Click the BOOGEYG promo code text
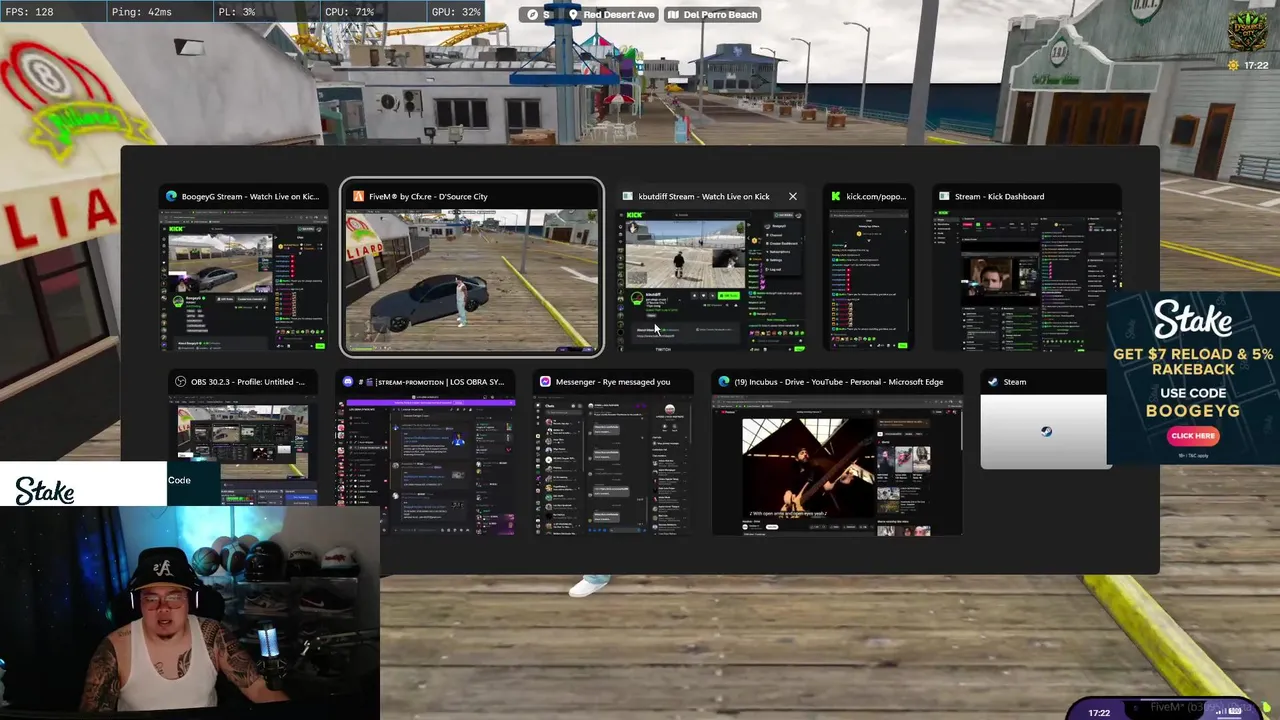 point(1193,411)
